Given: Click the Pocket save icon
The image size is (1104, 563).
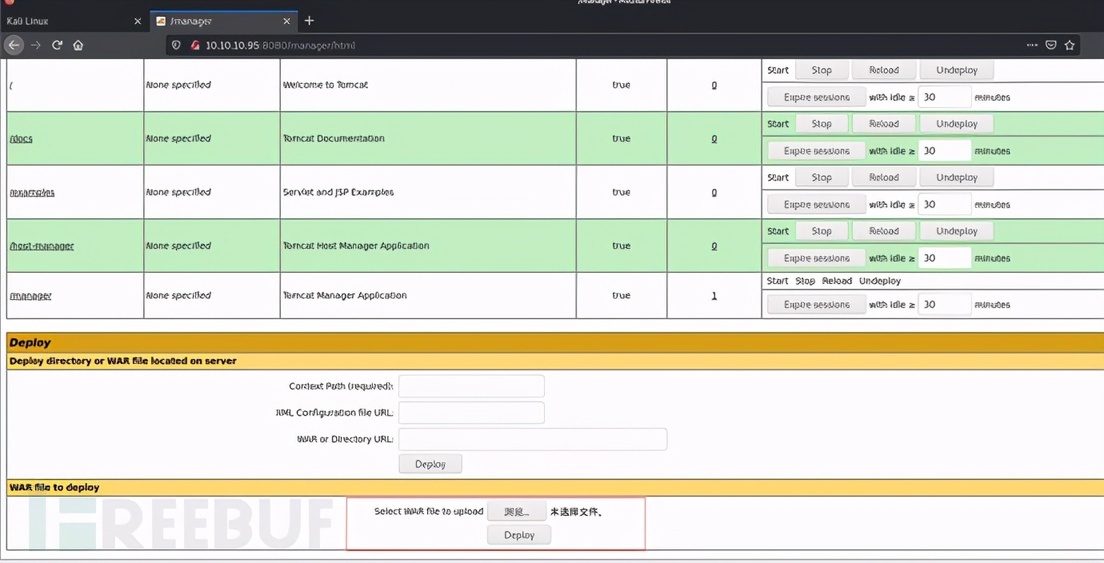Looking at the screenshot, I should [1050, 45].
